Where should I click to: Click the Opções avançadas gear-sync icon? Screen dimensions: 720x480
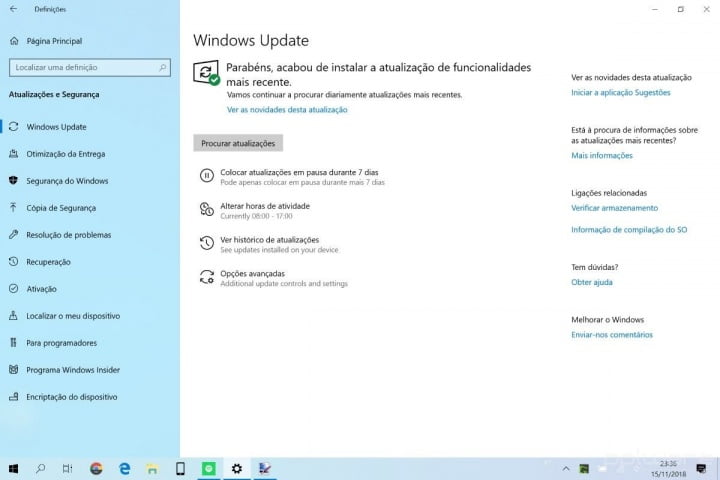(207, 277)
